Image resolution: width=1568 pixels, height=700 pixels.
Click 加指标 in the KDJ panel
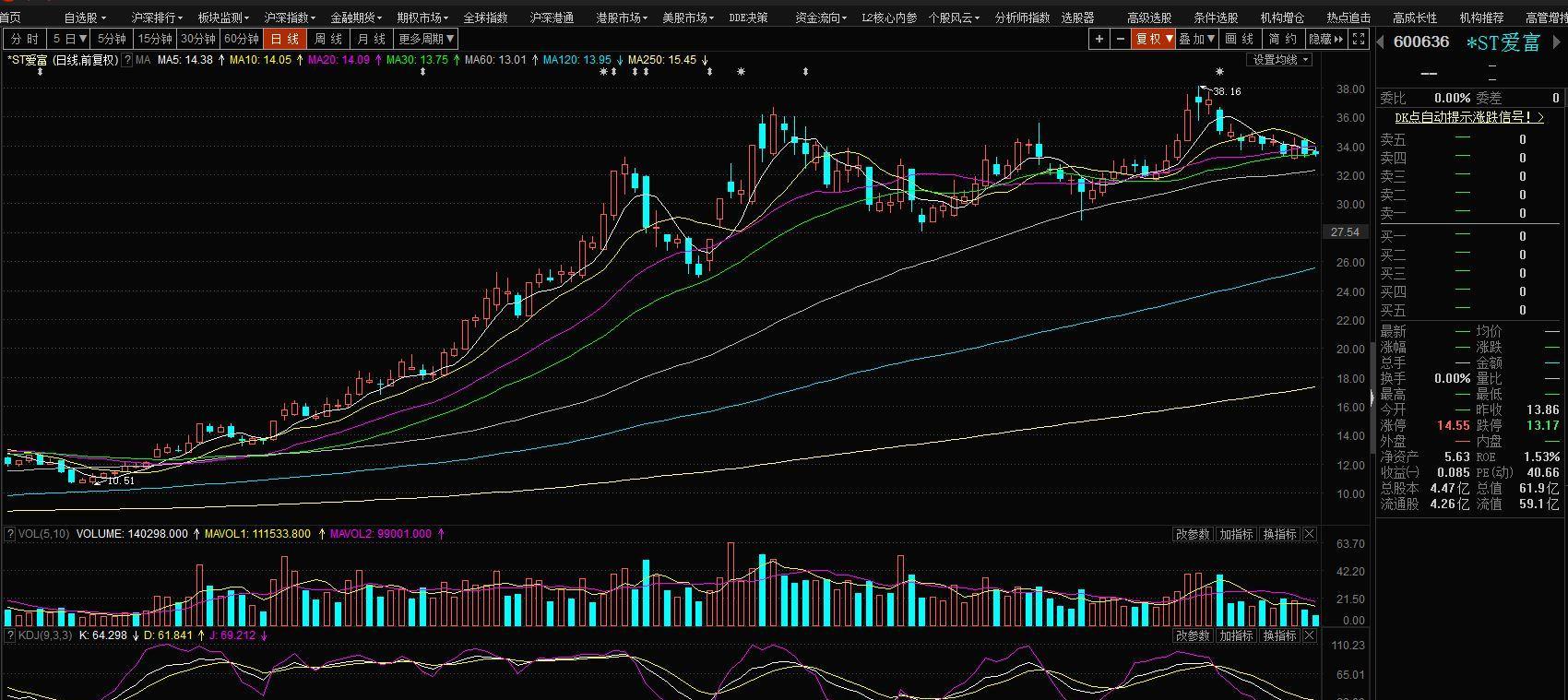pos(1236,635)
